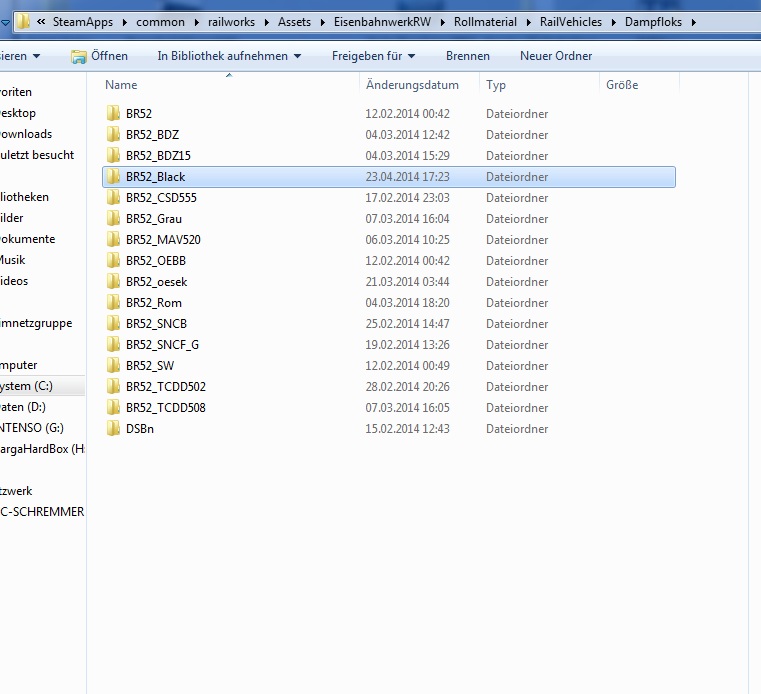Select Musik in navigation pane
The image size is (761, 694).
pyautogui.click(x=13, y=260)
